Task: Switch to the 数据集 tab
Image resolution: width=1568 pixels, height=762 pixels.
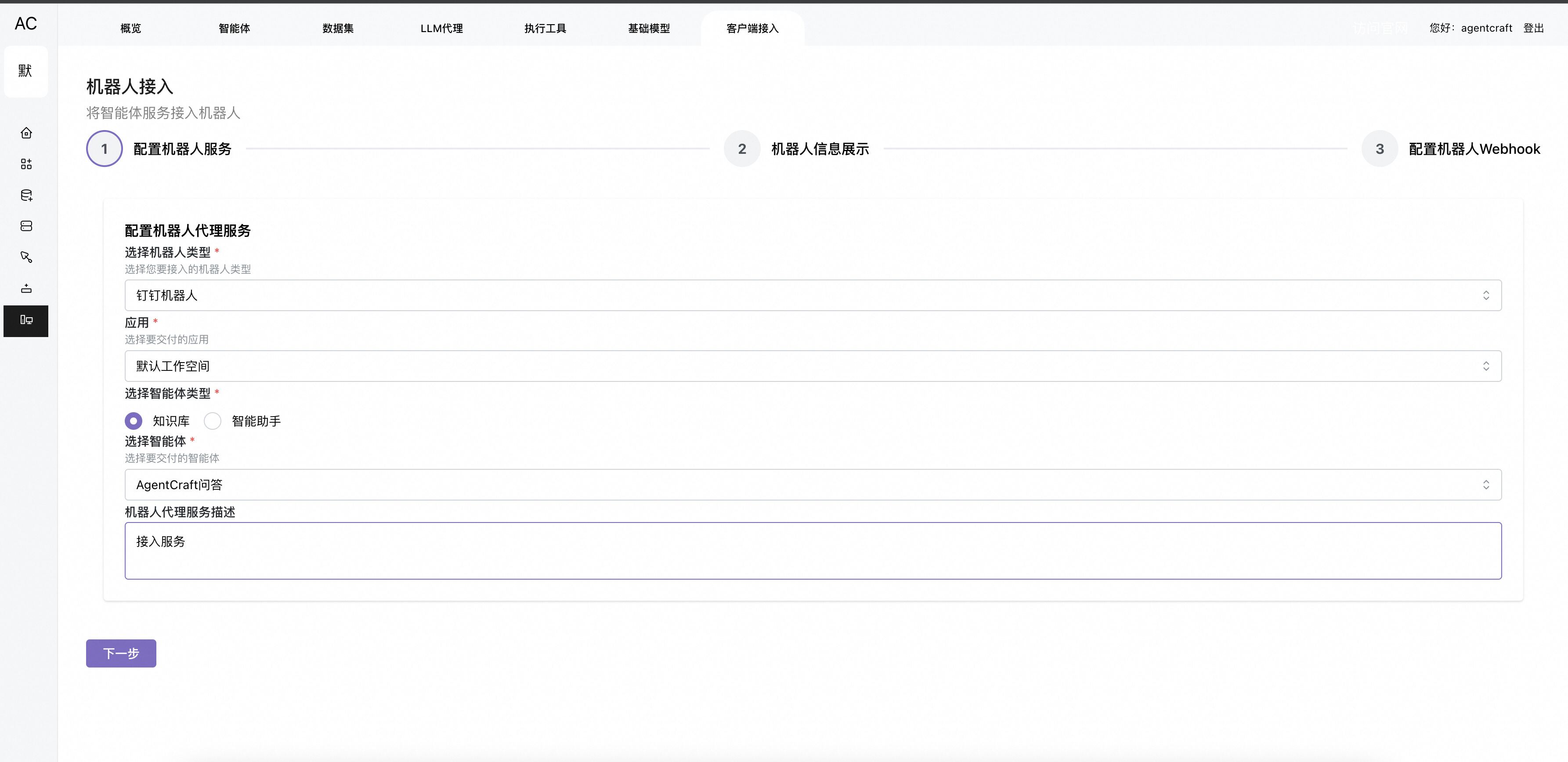Action: coord(338,29)
